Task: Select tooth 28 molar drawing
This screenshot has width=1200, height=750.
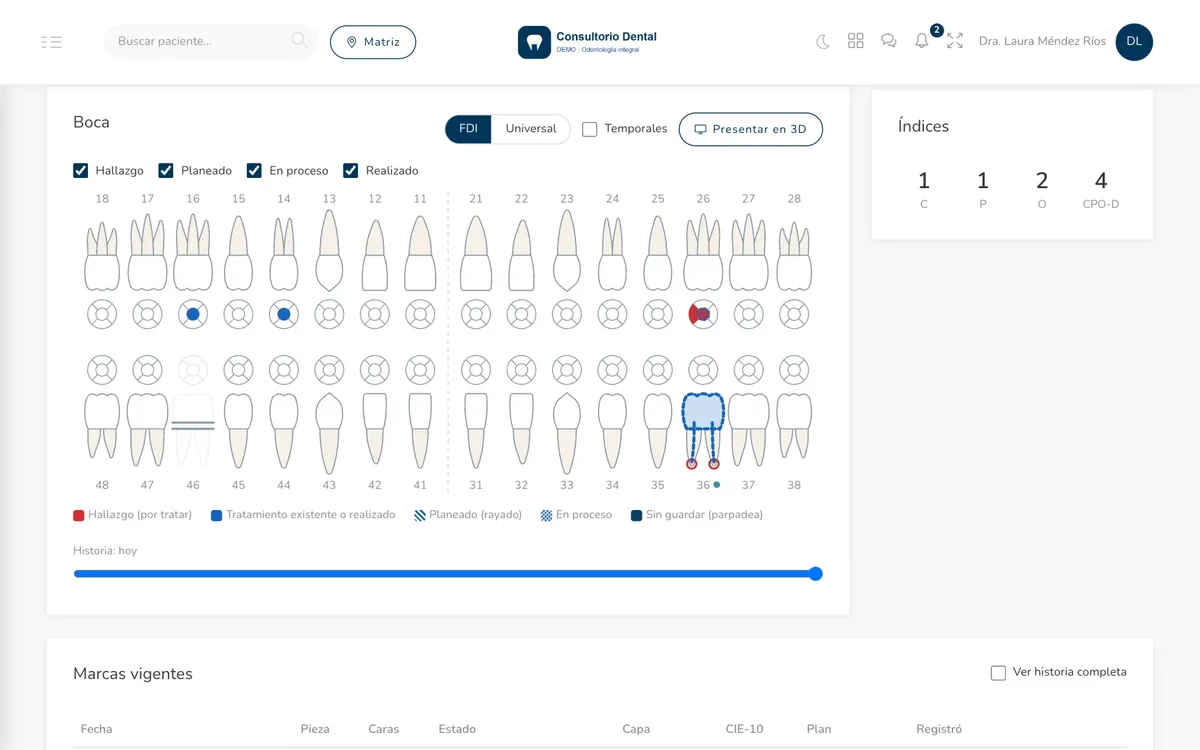Action: pos(794,256)
